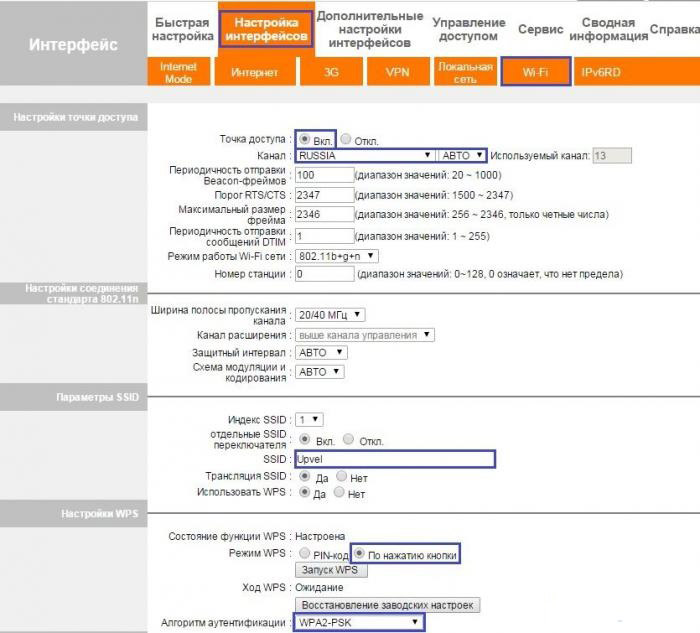
Task: Open Дополнительные настройки интерфейсов tab
Action: (370, 29)
